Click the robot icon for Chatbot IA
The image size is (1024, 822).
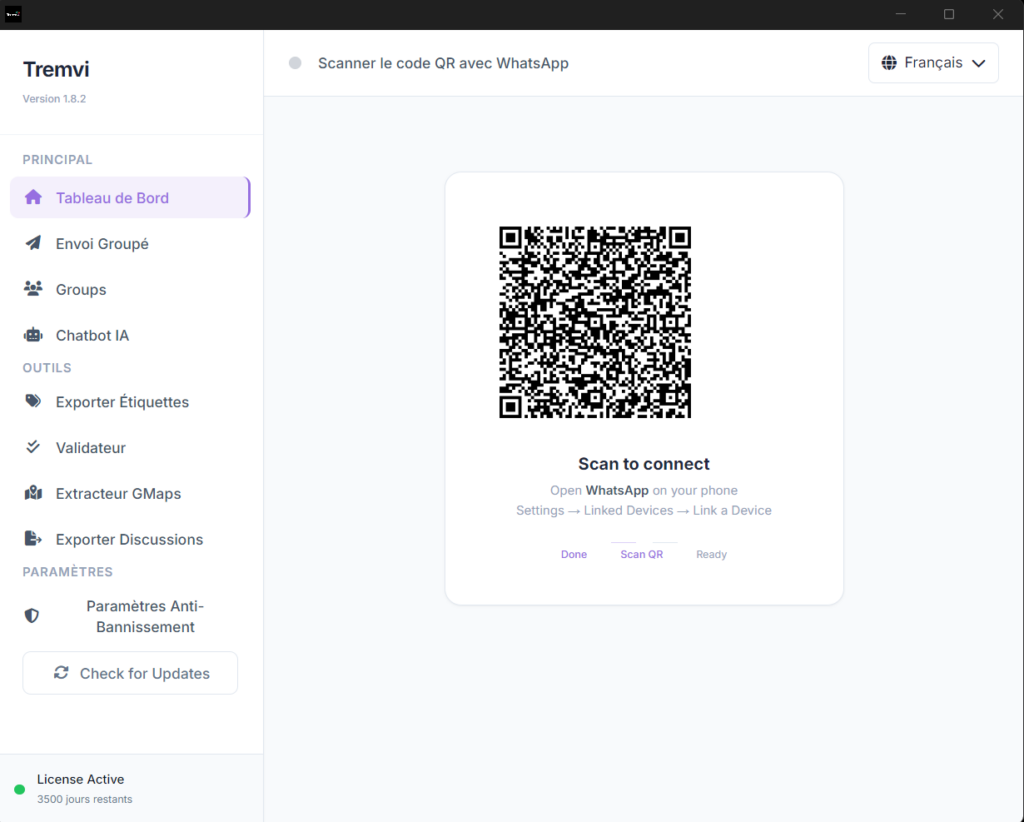pos(33,335)
